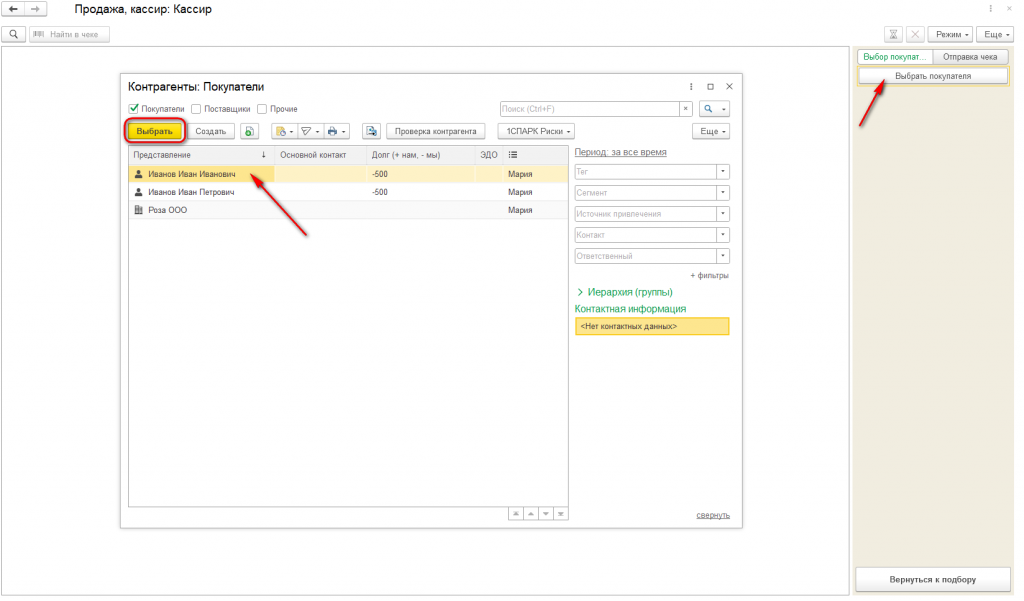Jump to last row with the list navigation icon
This screenshot has height=601, width=1024.
(561, 514)
